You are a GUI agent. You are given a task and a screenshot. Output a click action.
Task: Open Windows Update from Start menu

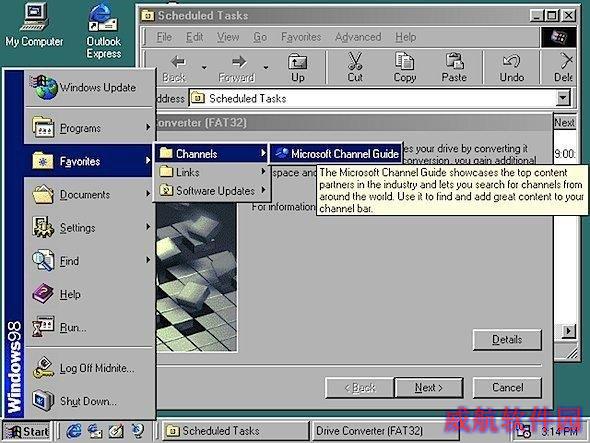click(90, 88)
